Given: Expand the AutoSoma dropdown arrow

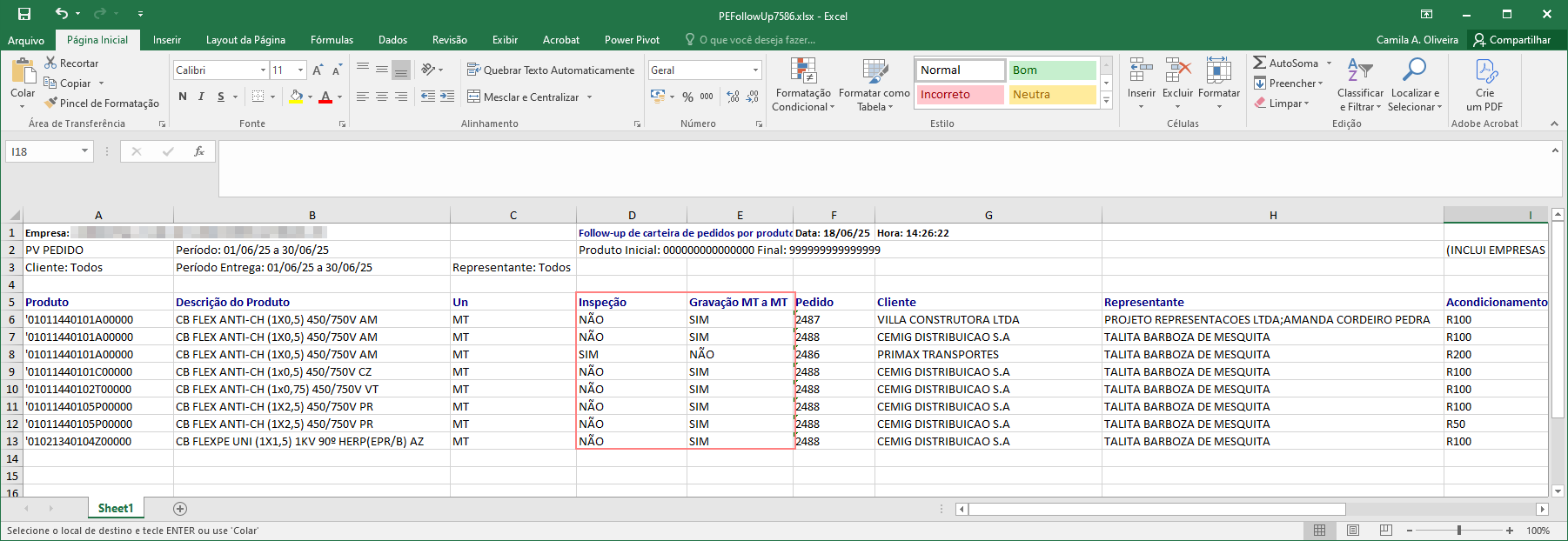Looking at the screenshot, I should coord(1329,63).
